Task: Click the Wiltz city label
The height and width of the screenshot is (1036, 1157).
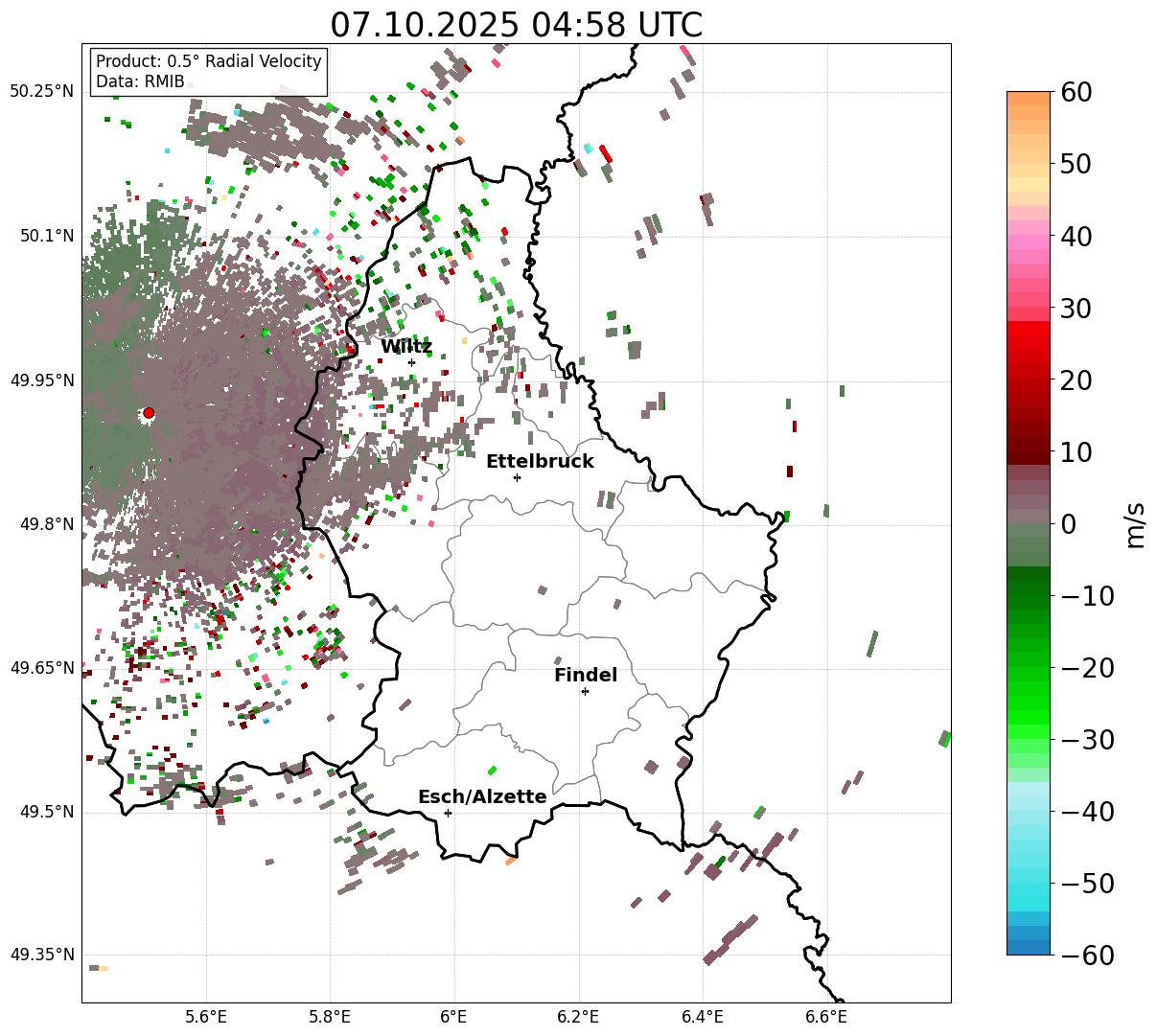Action: [x=406, y=347]
